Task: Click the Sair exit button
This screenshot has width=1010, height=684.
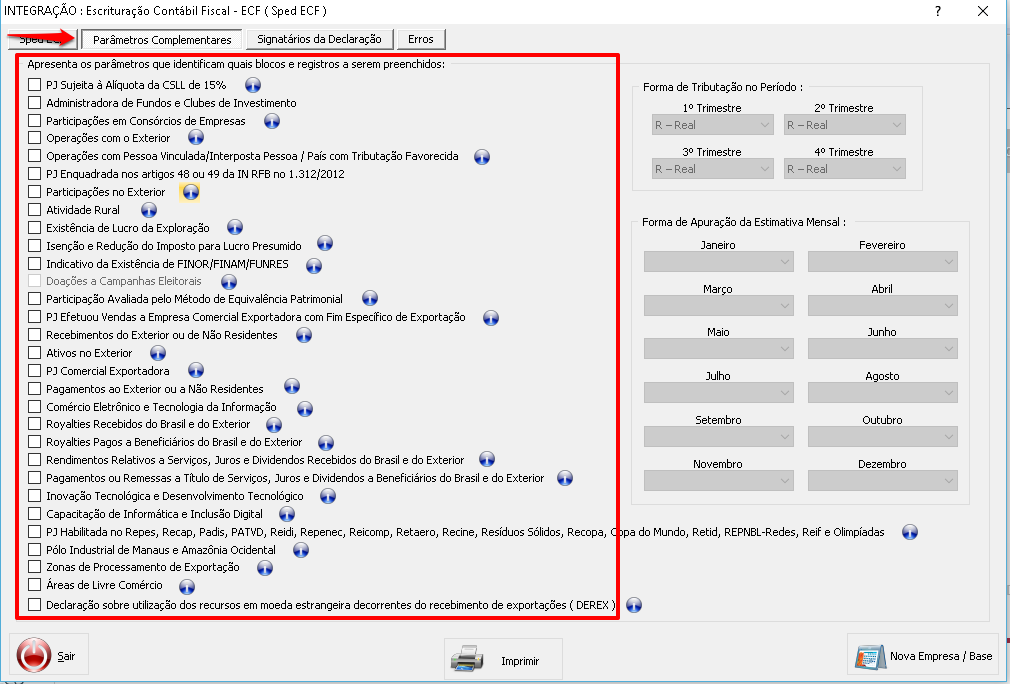Action: click(x=49, y=657)
